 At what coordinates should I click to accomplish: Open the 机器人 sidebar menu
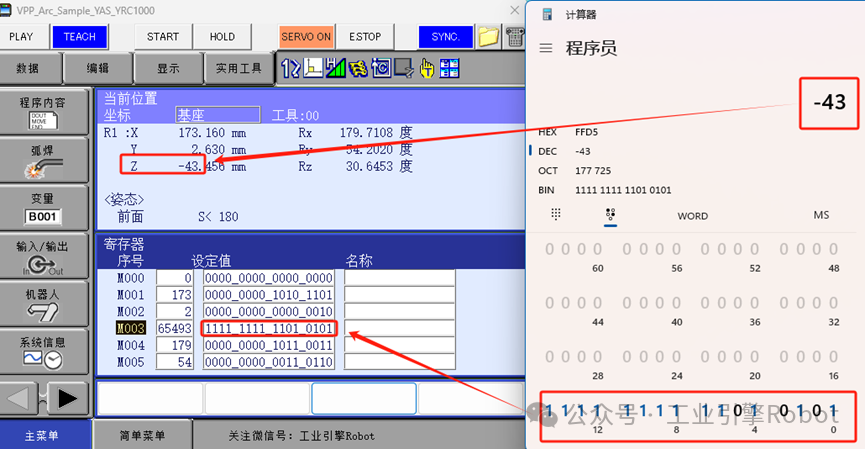point(43,304)
